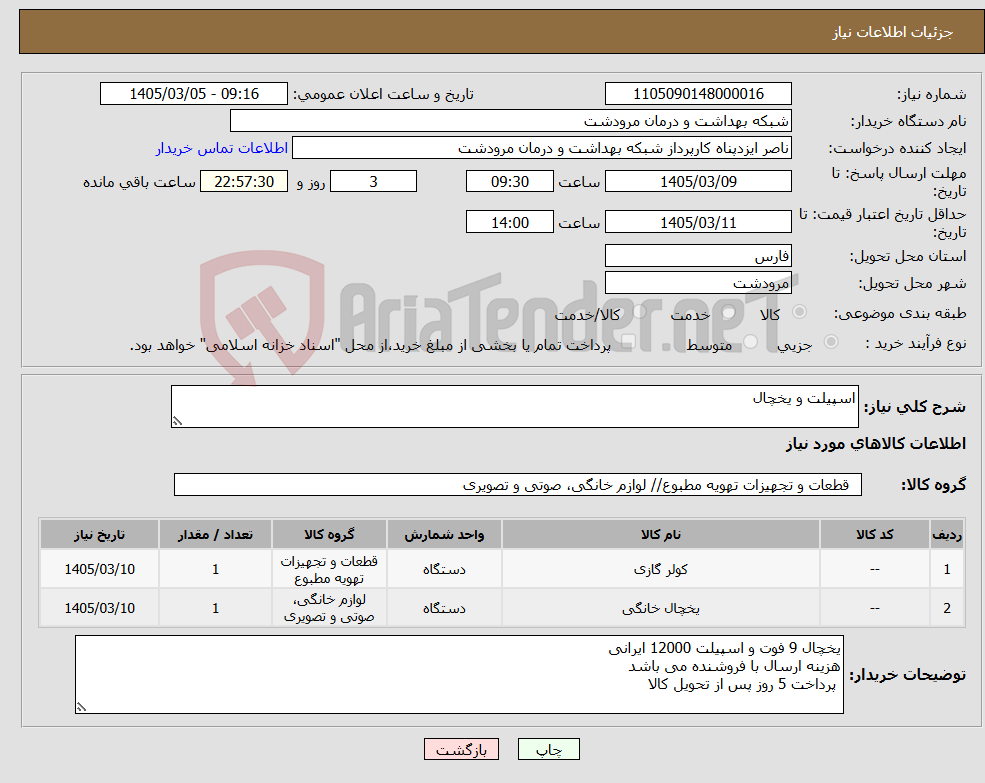Click the جزئیات اطلاعات نیاز header title
This screenshot has height=783, width=985.
(x=892, y=32)
